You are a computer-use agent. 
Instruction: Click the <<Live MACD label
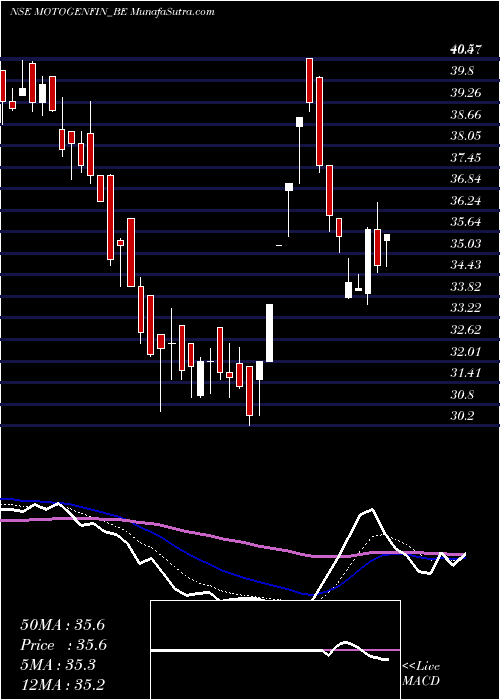[421, 673]
